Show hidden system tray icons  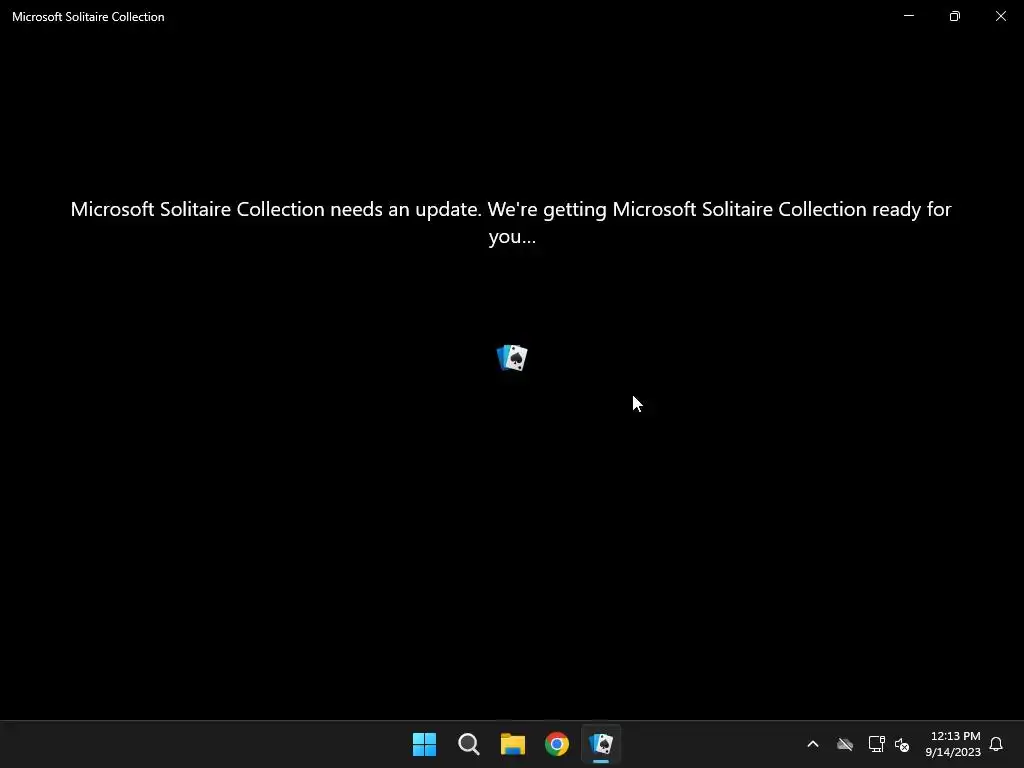(x=813, y=744)
